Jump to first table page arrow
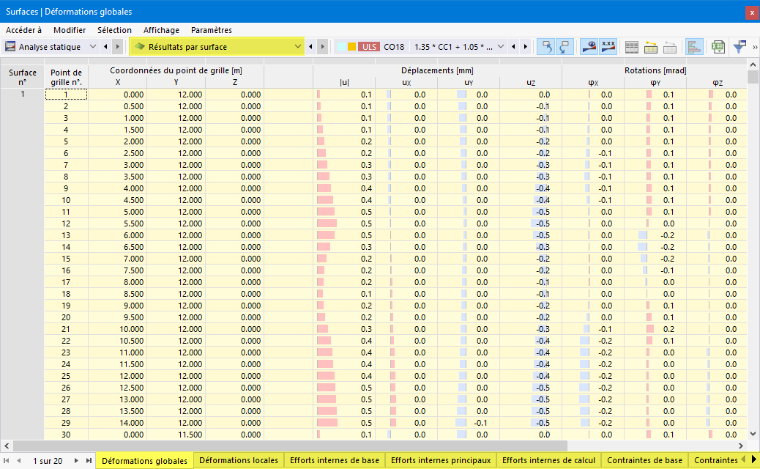 (6, 460)
